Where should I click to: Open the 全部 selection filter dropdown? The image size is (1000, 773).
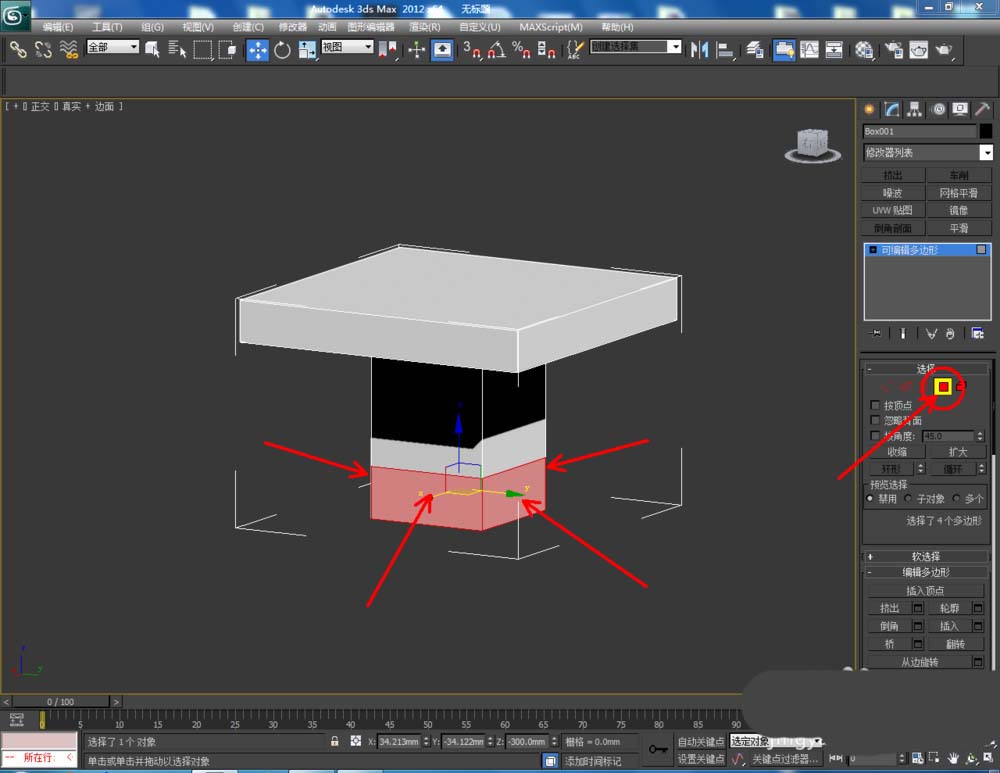coord(112,47)
